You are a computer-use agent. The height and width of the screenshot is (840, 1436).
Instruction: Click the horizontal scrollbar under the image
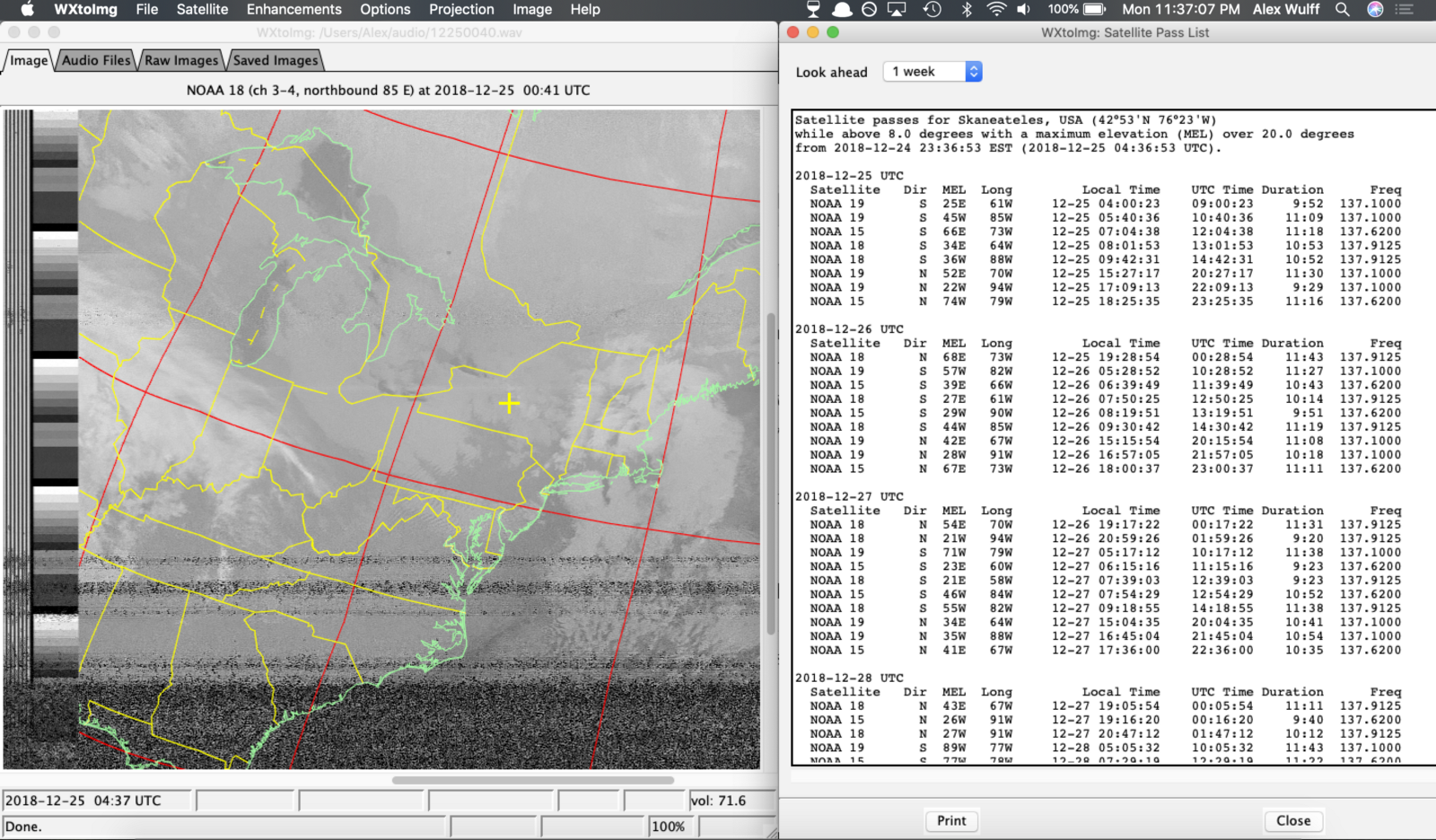(x=532, y=780)
